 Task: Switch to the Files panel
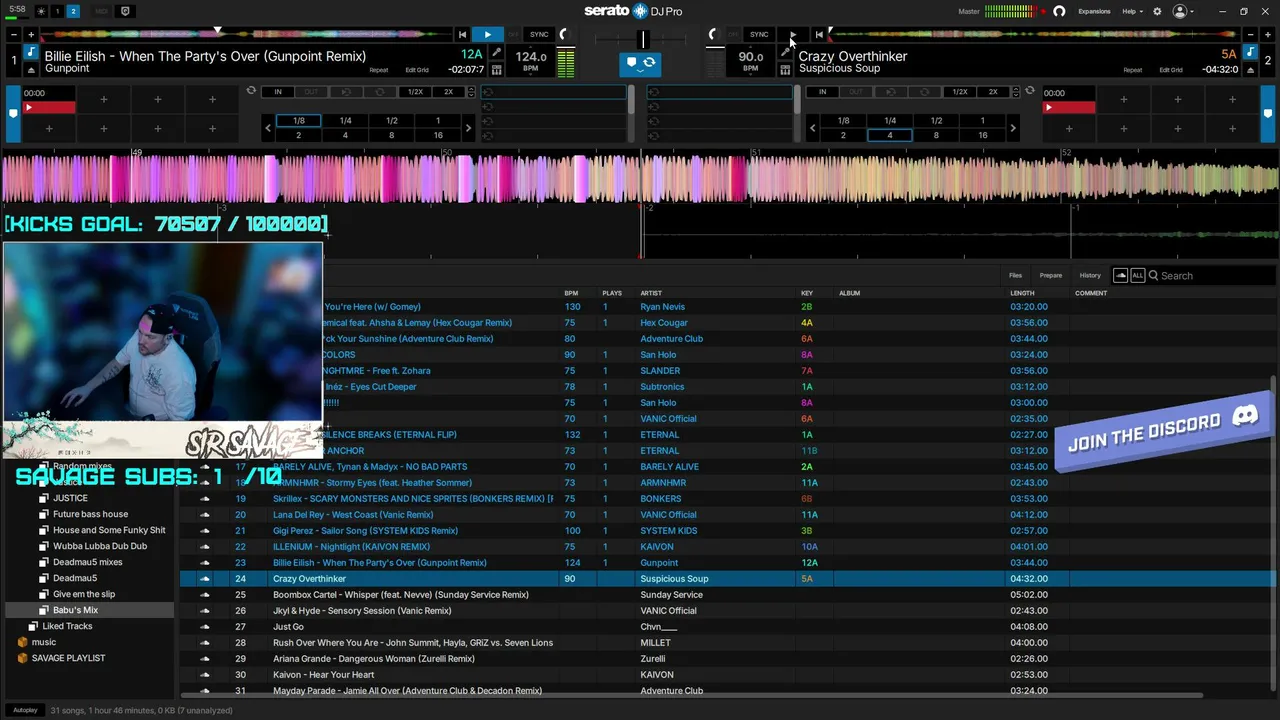pyautogui.click(x=1015, y=275)
